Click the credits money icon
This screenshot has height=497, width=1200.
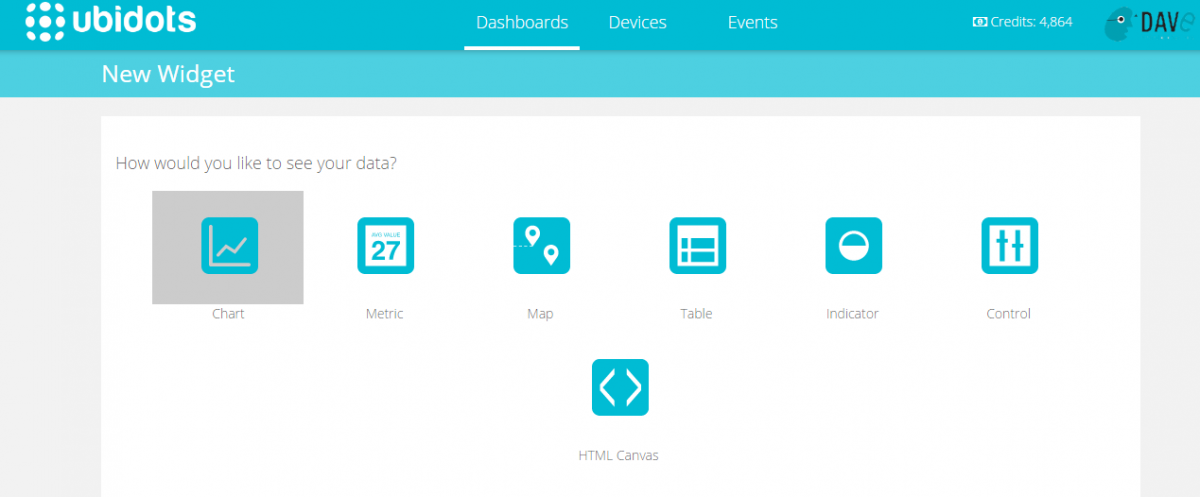(979, 22)
